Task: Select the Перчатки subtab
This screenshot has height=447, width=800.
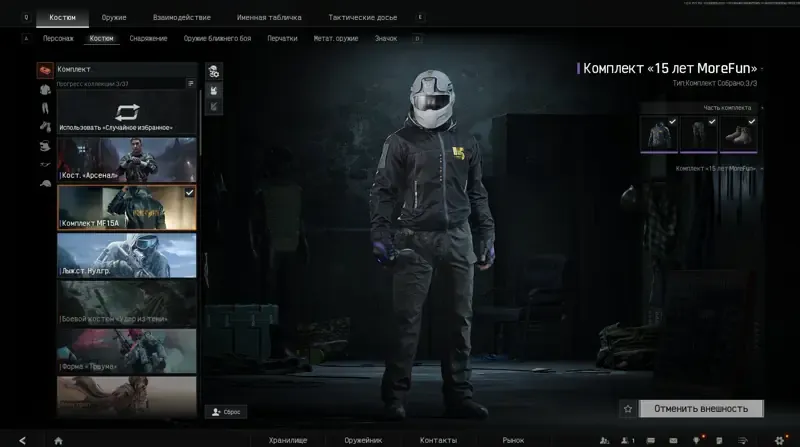Action: point(282,38)
